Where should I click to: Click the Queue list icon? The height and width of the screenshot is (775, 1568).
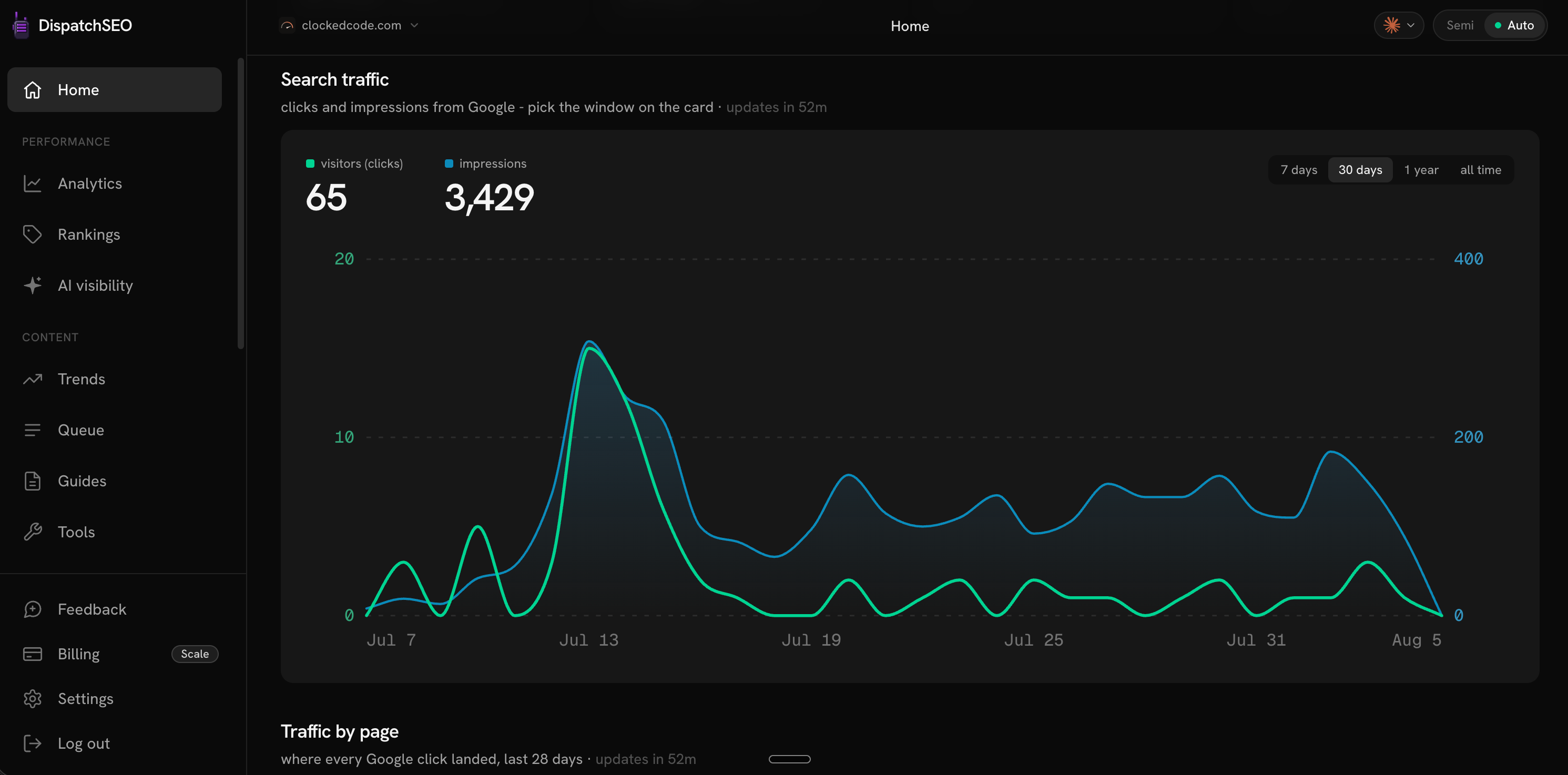coord(32,430)
